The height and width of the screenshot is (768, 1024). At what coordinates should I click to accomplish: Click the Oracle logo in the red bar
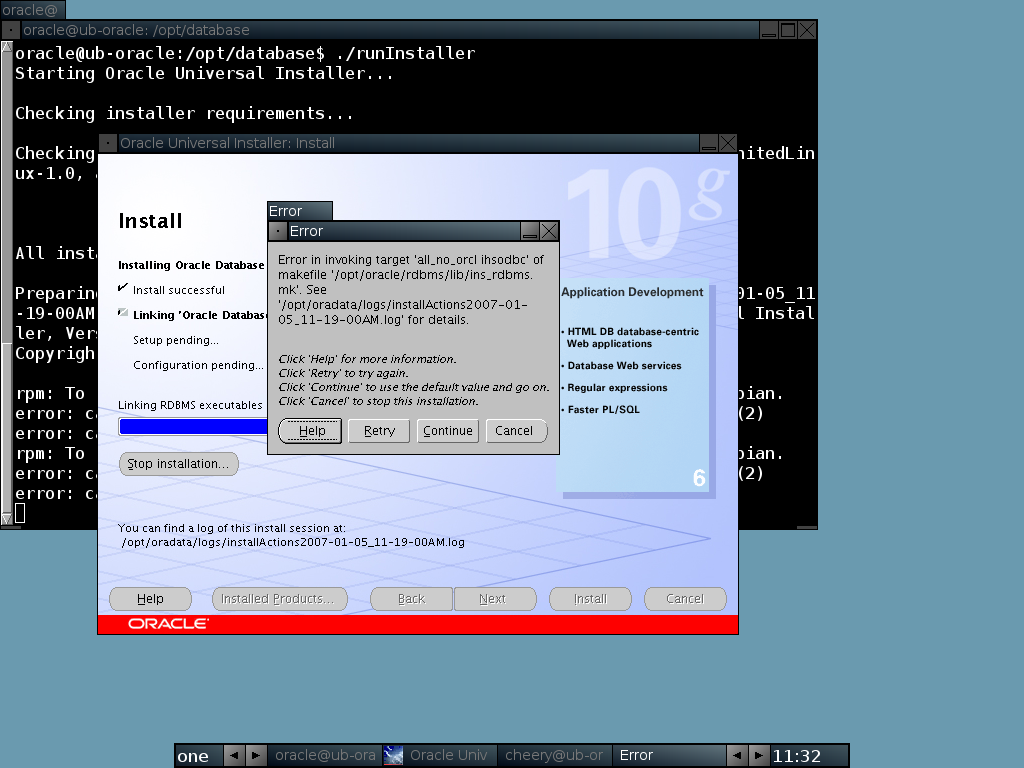168,624
